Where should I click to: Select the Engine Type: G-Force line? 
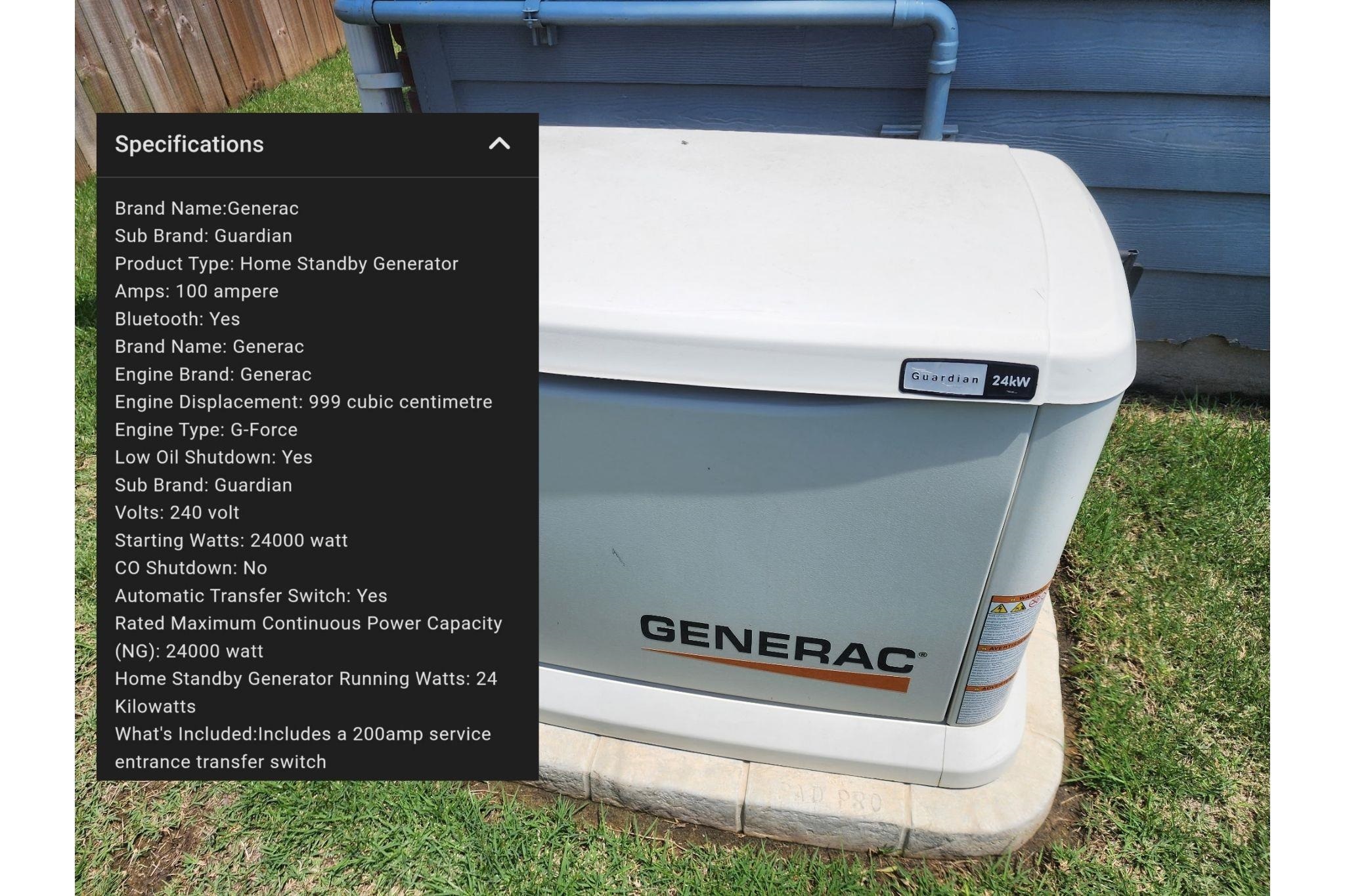[206, 430]
